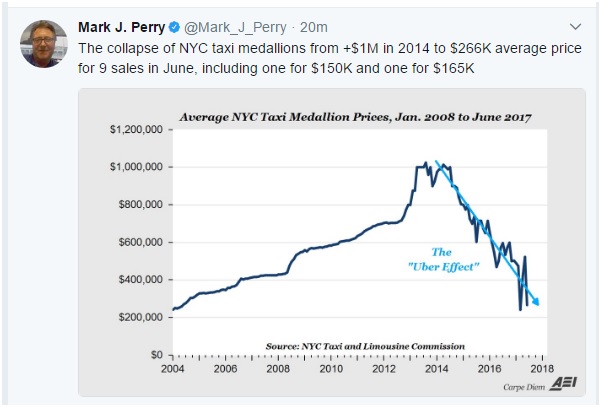Click Mark J. Perry's profile avatar

click(x=43, y=42)
